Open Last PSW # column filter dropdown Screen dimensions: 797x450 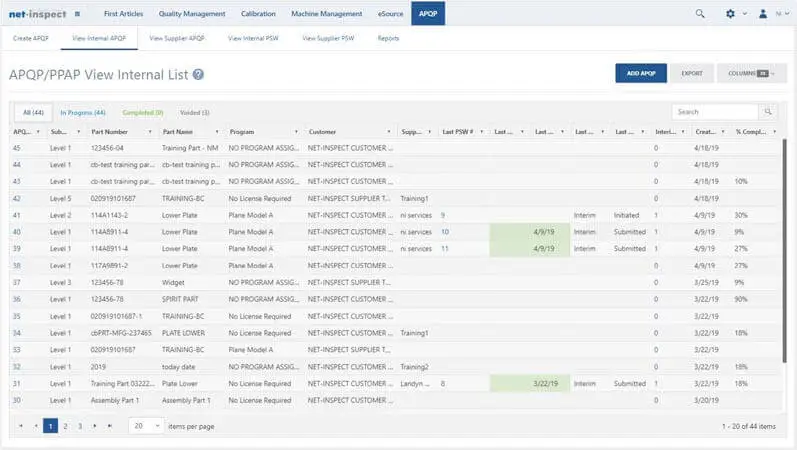[481, 132]
